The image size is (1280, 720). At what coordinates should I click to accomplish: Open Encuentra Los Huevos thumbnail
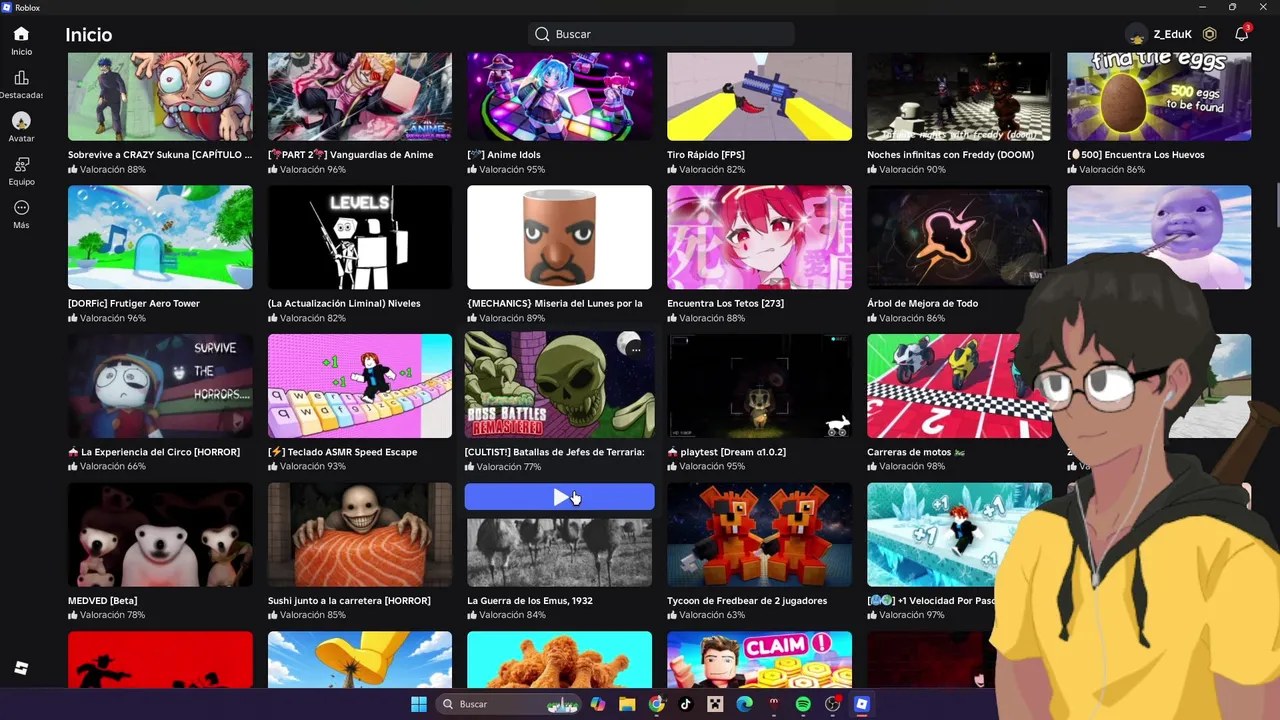[1159, 97]
